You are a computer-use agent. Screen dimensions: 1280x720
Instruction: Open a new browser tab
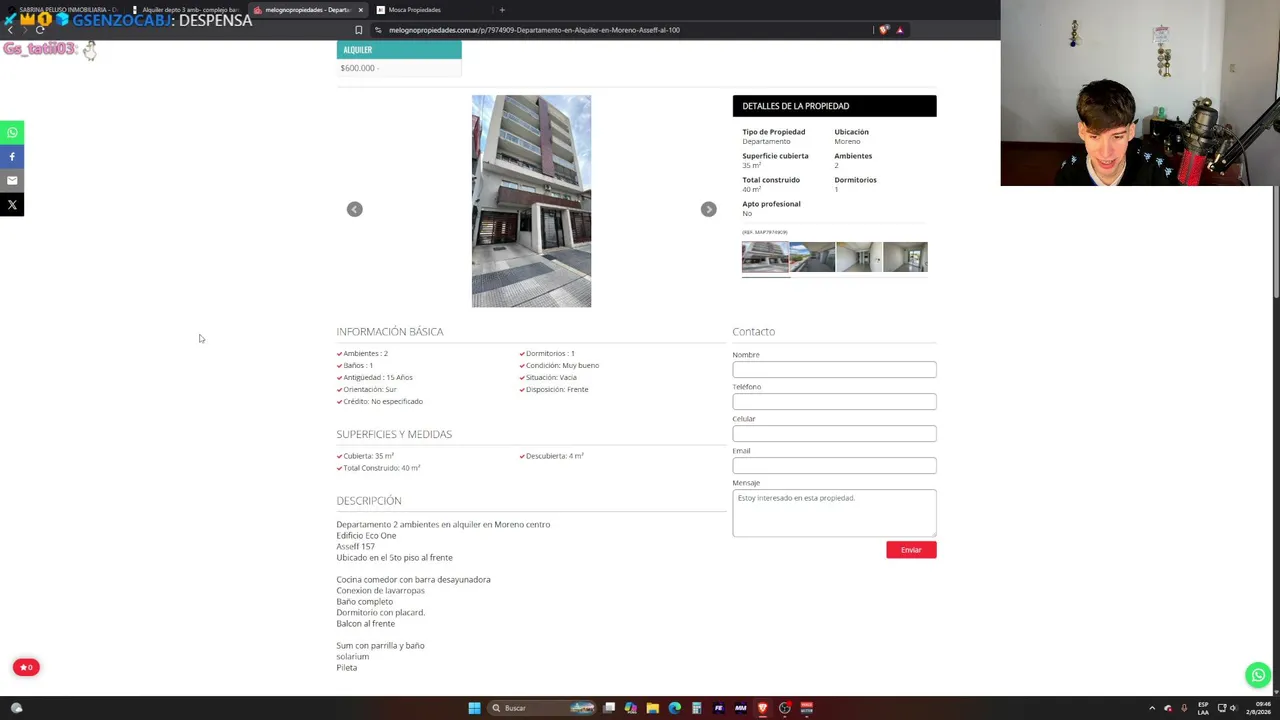pos(502,10)
